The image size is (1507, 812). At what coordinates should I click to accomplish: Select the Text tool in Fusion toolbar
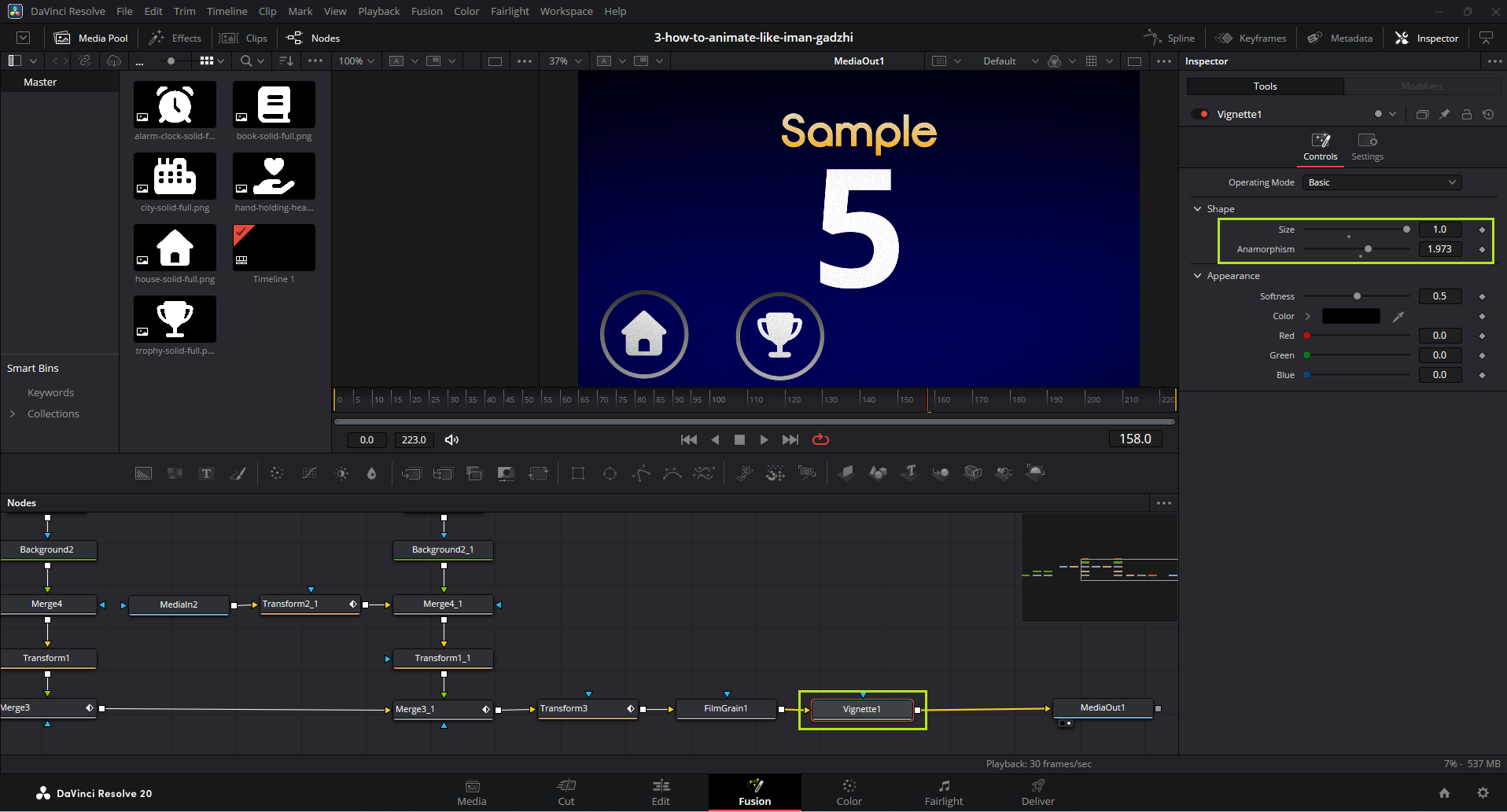pos(206,473)
